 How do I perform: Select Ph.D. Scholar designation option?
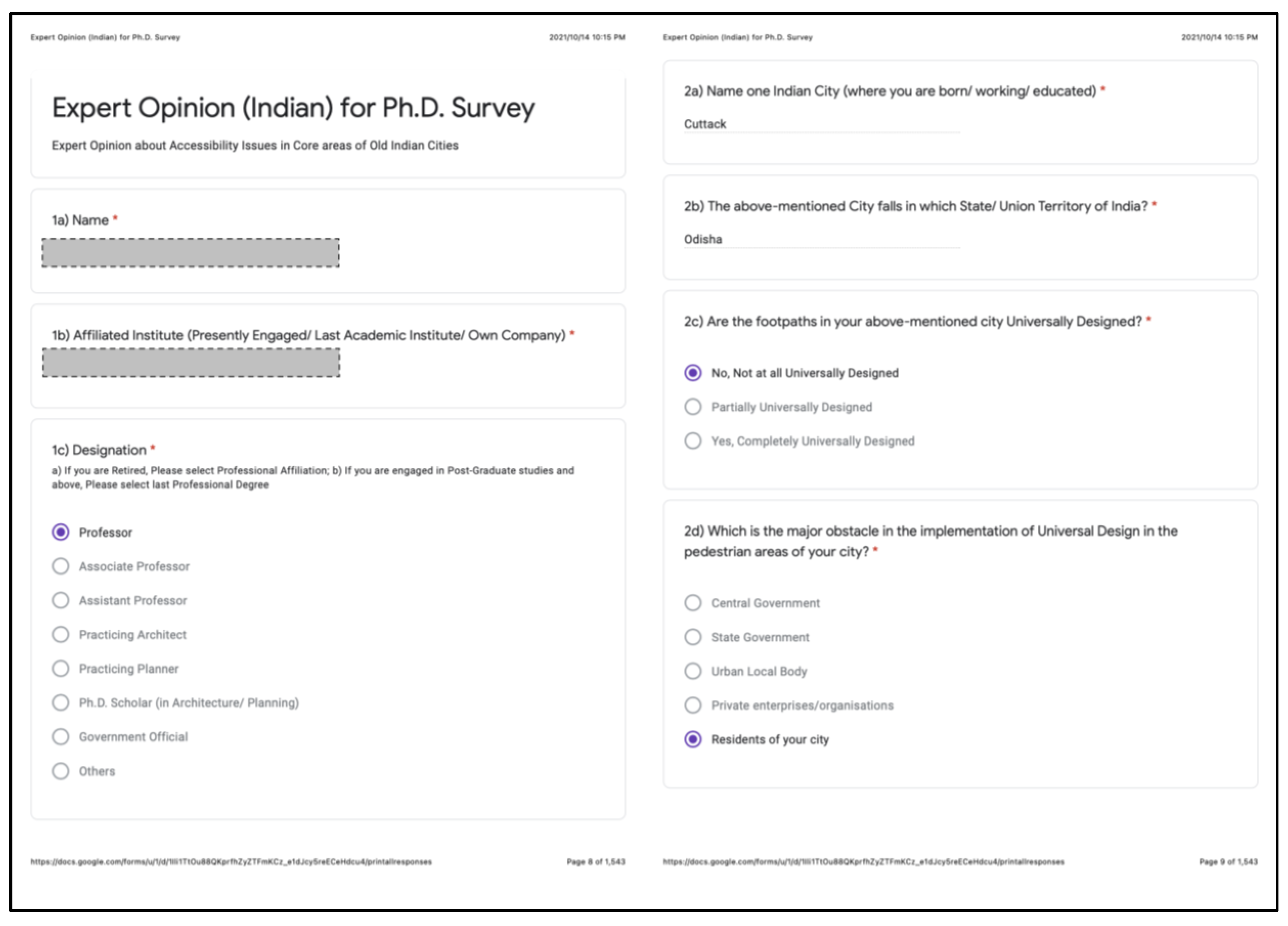(61, 702)
